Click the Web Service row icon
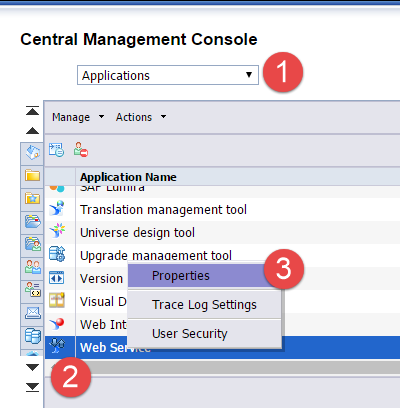The width and height of the screenshot is (400, 408). pos(57,346)
